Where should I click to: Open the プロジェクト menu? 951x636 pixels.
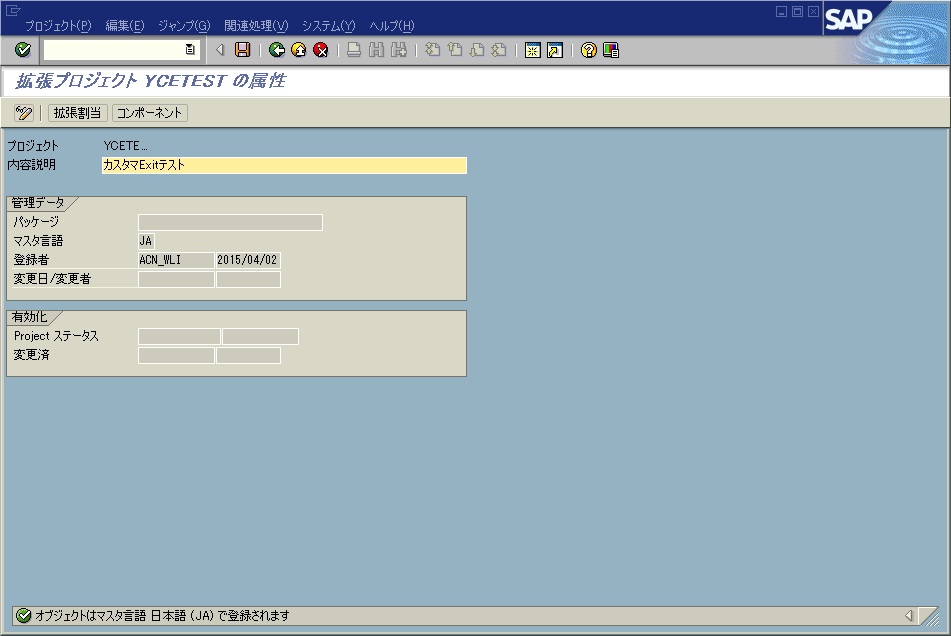[60, 25]
